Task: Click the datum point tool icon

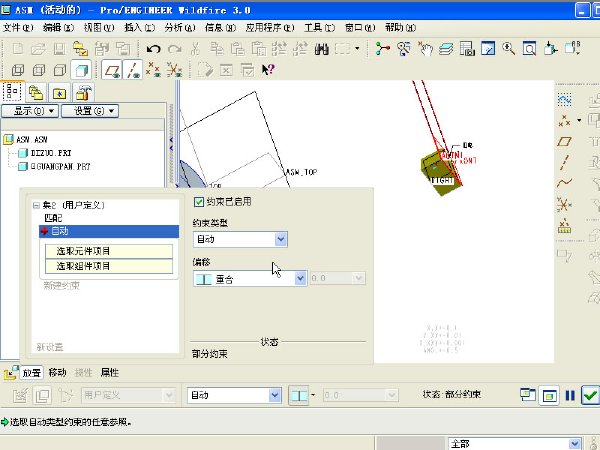Action: [x=564, y=121]
